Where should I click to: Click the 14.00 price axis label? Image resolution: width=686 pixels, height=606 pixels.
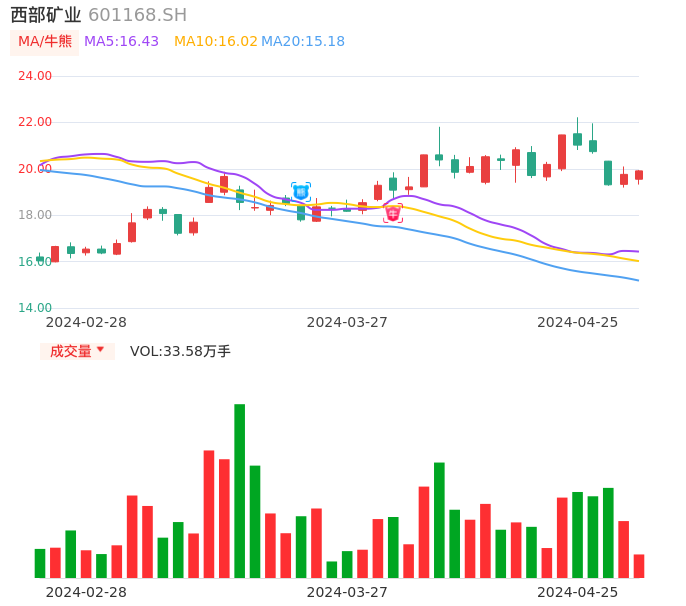click(35, 308)
